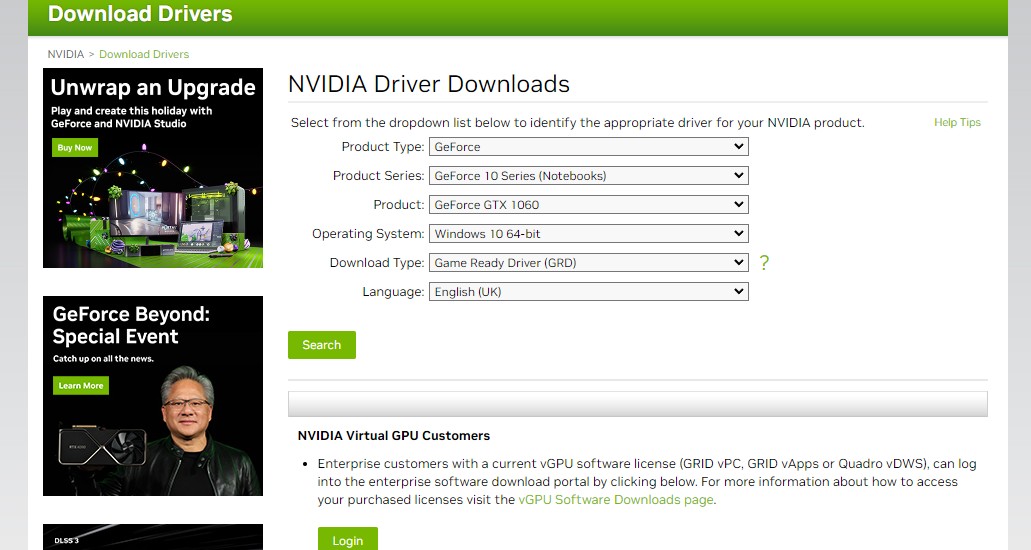Open the DLSS 3 banner
This screenshot has width=1031, height=550.
click(153, 537)
